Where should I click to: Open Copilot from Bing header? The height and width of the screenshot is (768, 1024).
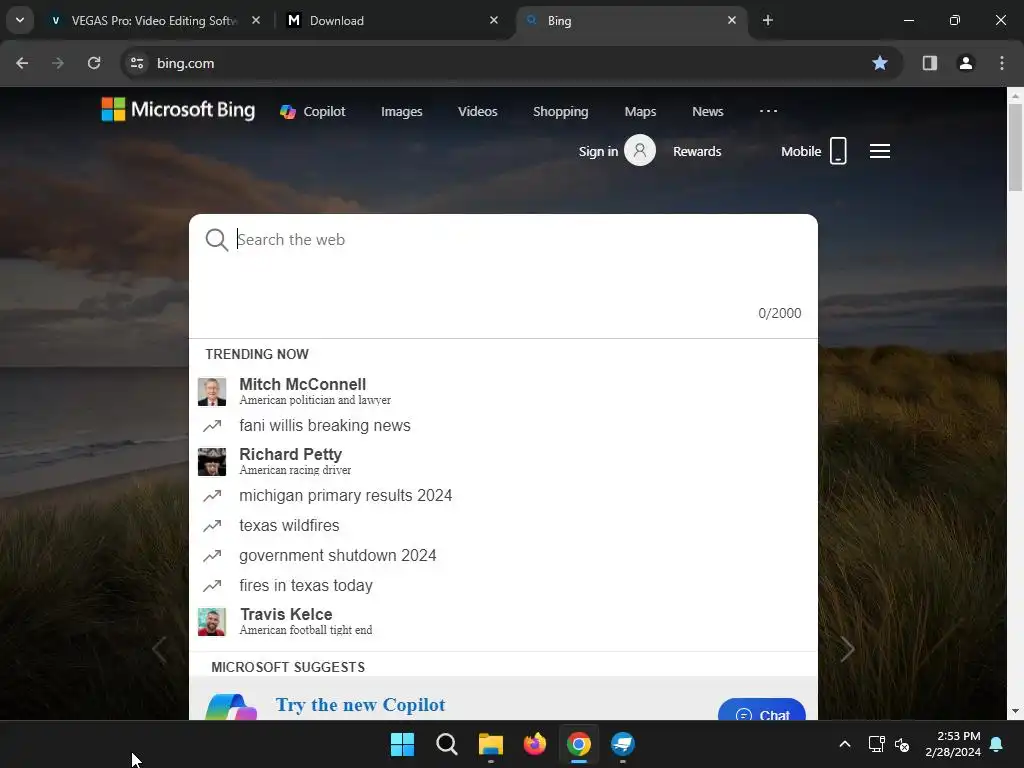(x=313, y=112)
